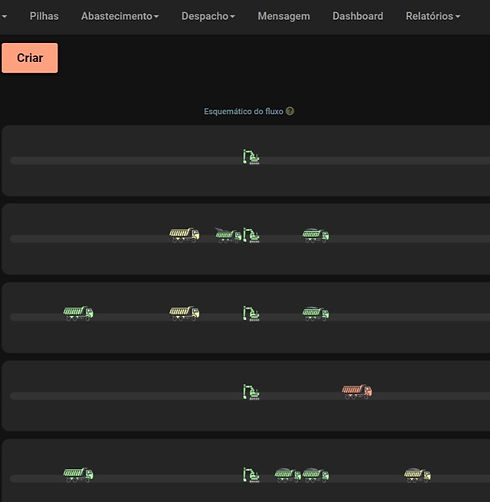Screen dimensions: 490x502
Task: Click the Esquemático do fluxo heading text
Action: pyautogui.click(x=244, y=111)
